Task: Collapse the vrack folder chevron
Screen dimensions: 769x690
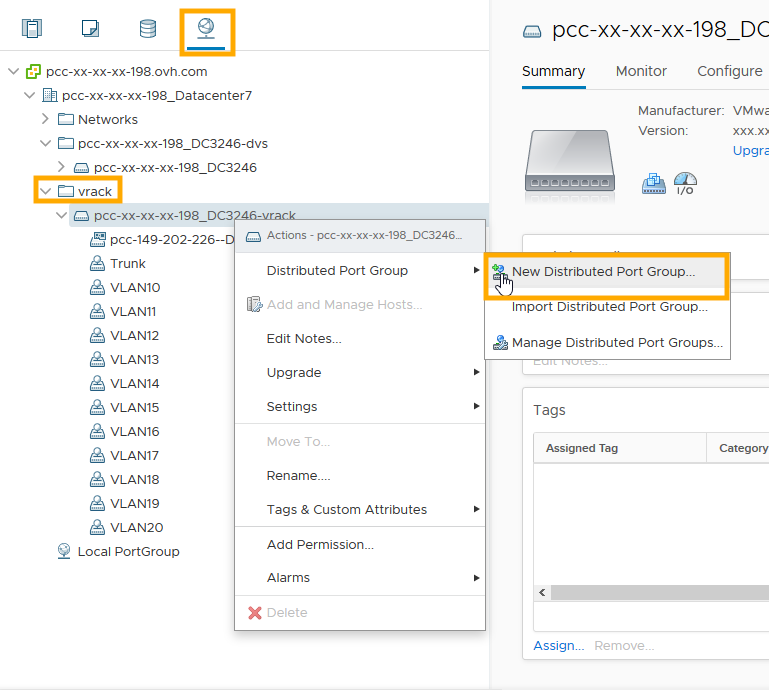Action: tap(46, 191)
